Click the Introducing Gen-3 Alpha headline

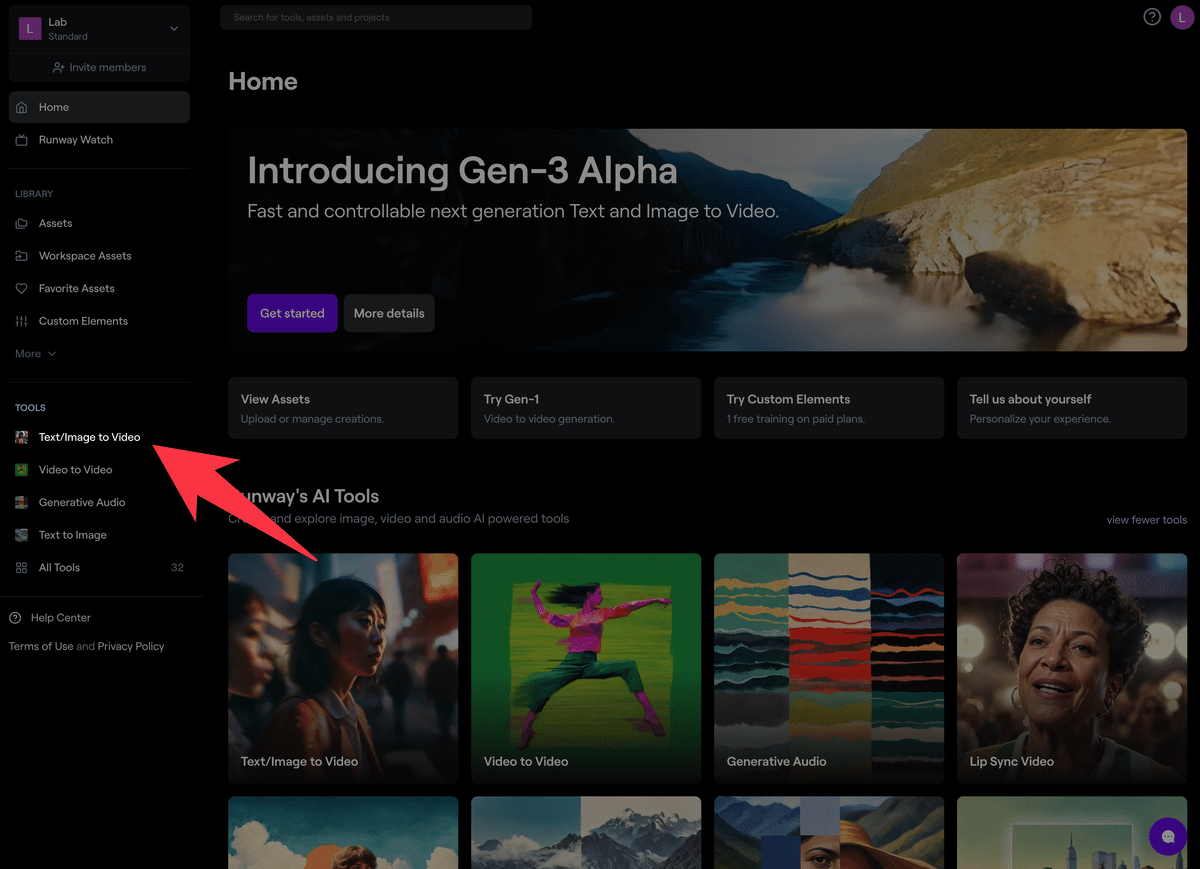(x=462, y=170)
